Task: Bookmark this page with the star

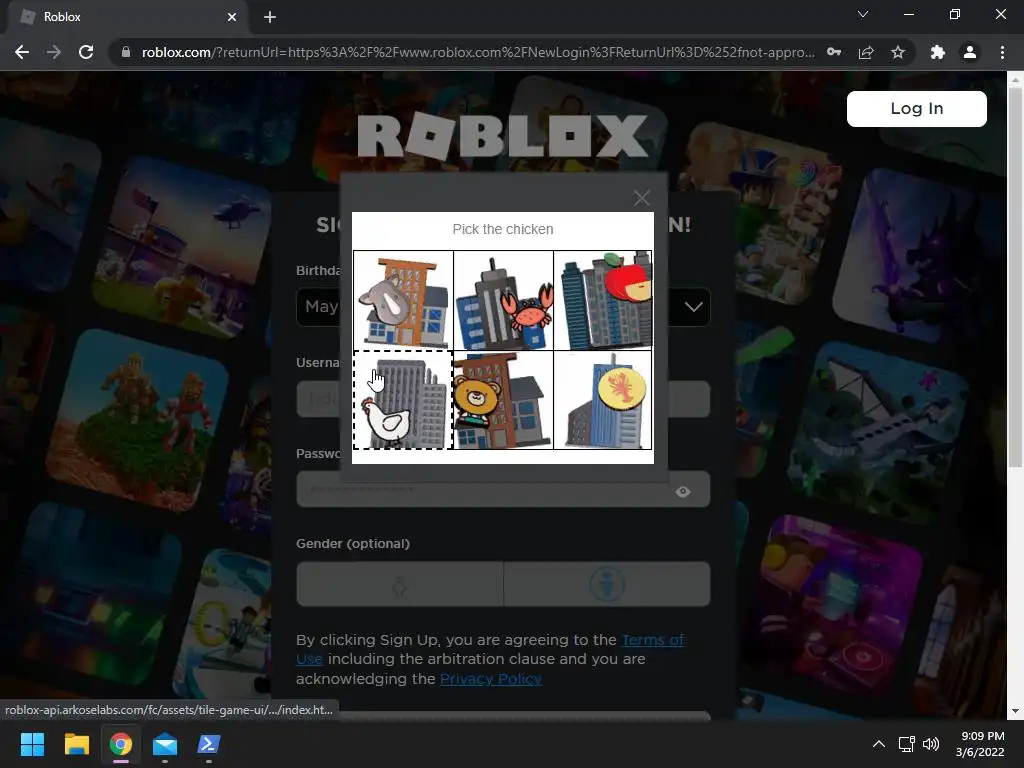Action: pyautogui.click(x=898, y=52)
